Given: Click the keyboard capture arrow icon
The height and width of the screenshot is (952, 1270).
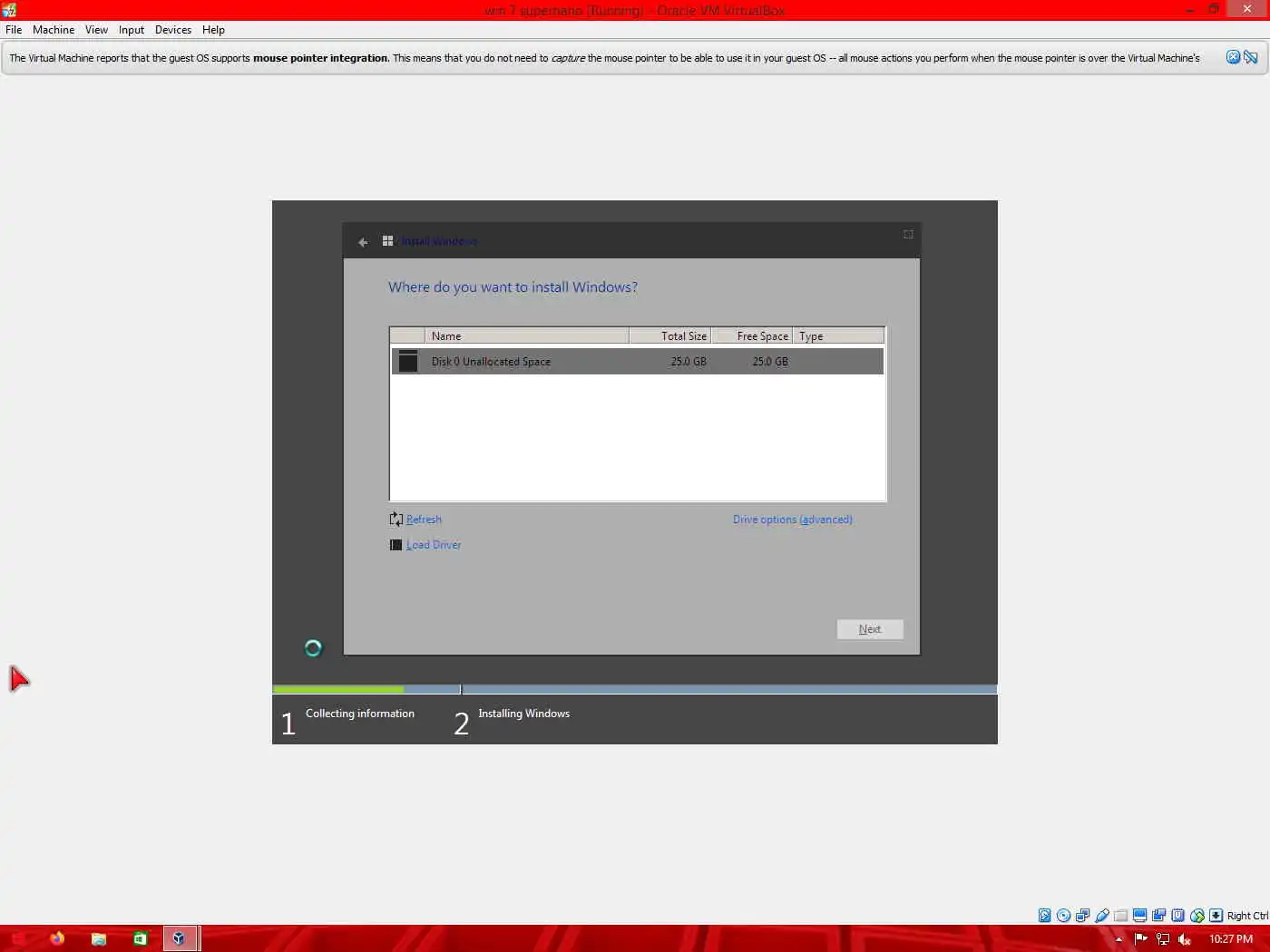Looking at the screenshot, I should pyautogui.click(x=1216, y=916).
